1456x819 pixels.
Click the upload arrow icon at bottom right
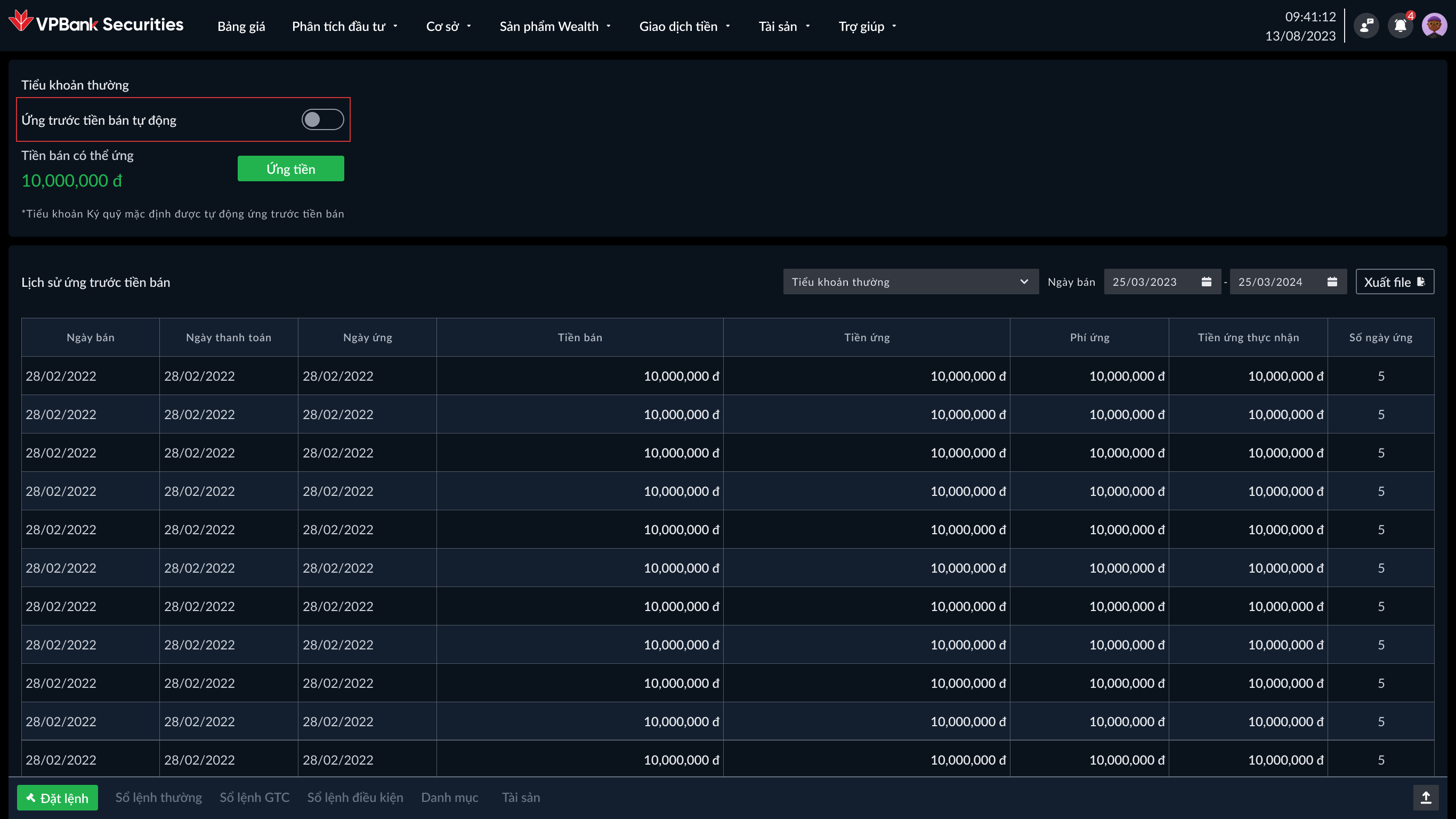[1426, 798]
